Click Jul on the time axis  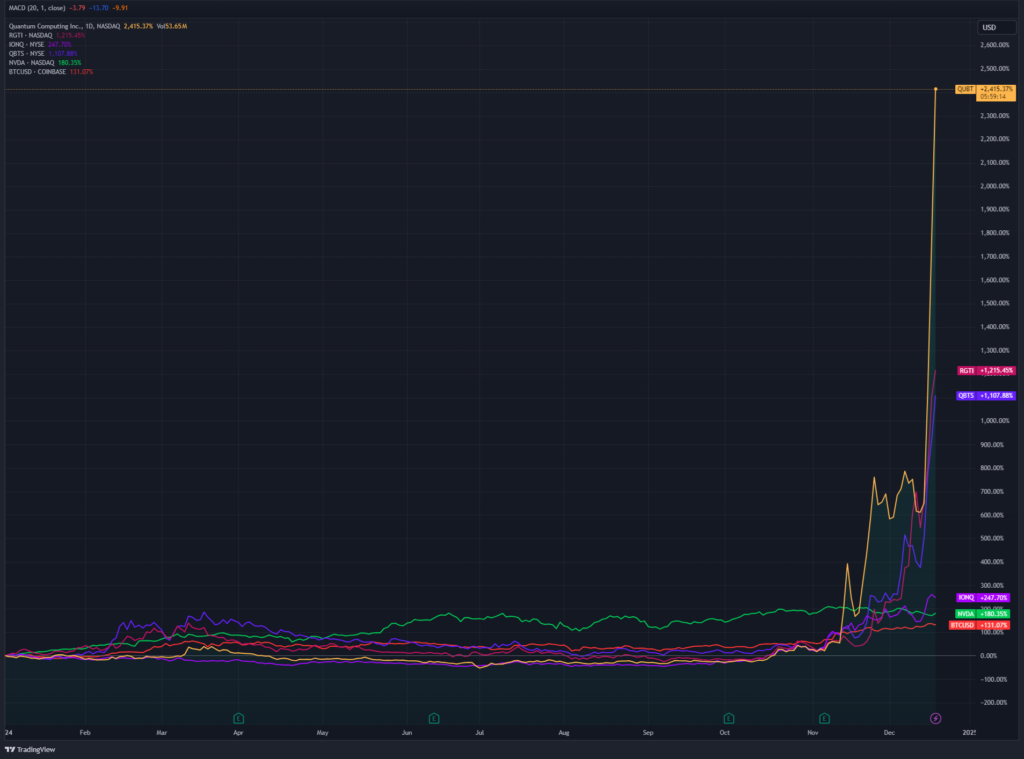click(x=479, y=733)
